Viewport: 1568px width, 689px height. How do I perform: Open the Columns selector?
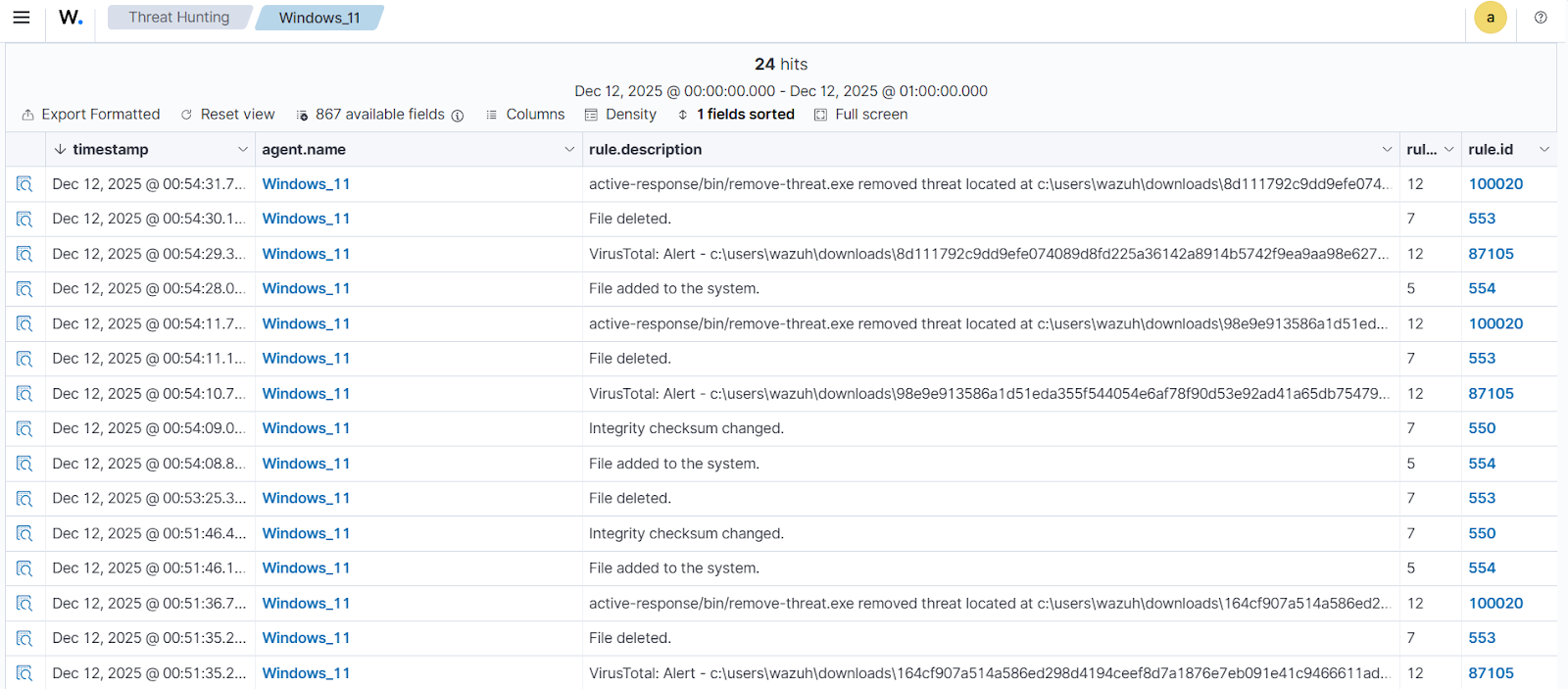[525, 115]
